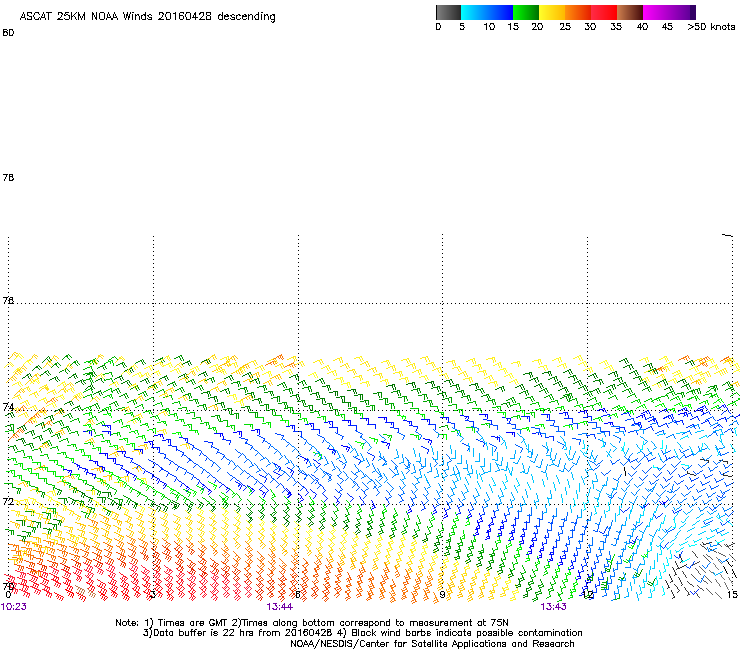Click the 'Times are GMT' note line
The width and height of the screenshot is (740, 650).
coord(312,623)
